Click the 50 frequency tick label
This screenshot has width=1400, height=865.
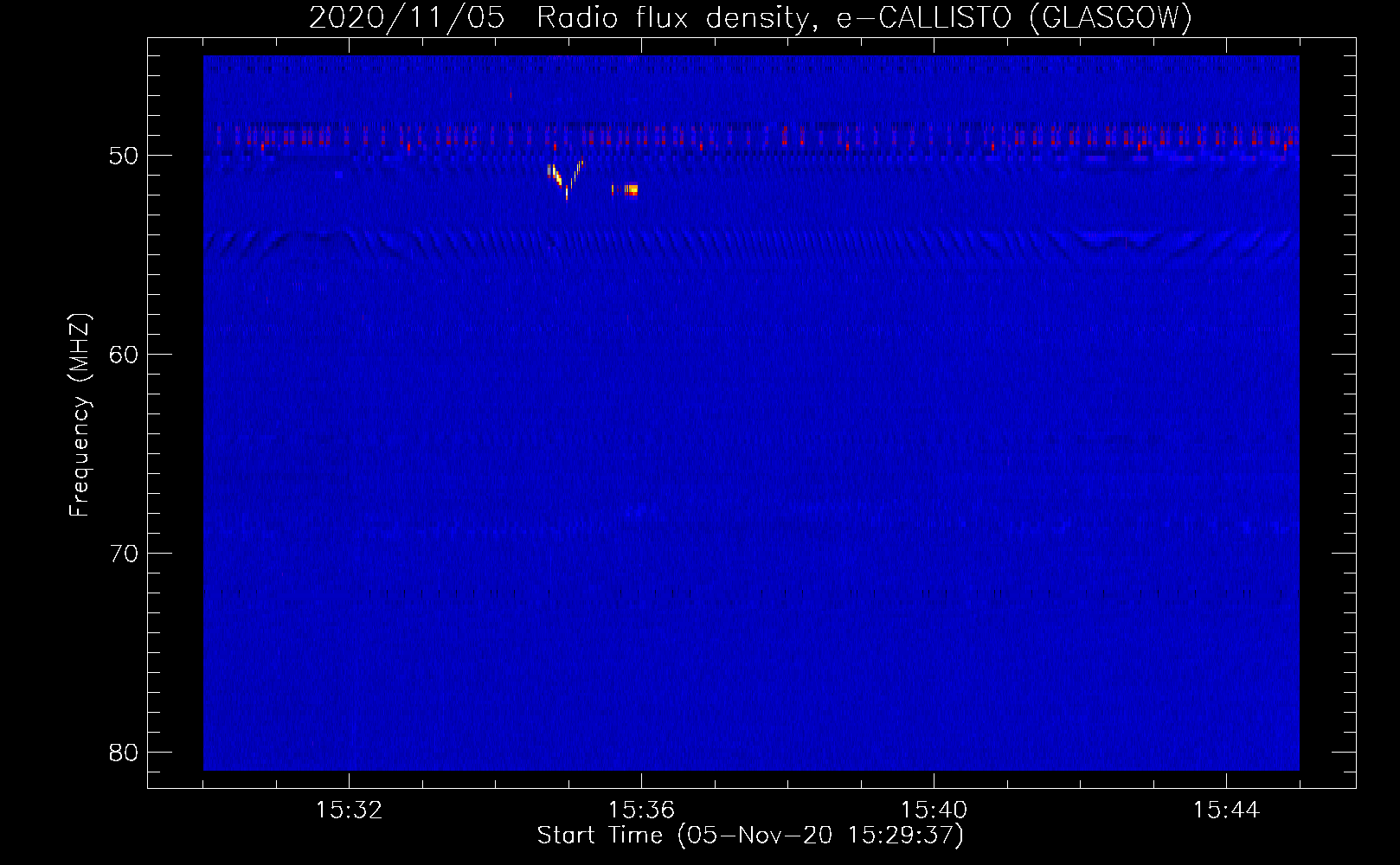124,156
